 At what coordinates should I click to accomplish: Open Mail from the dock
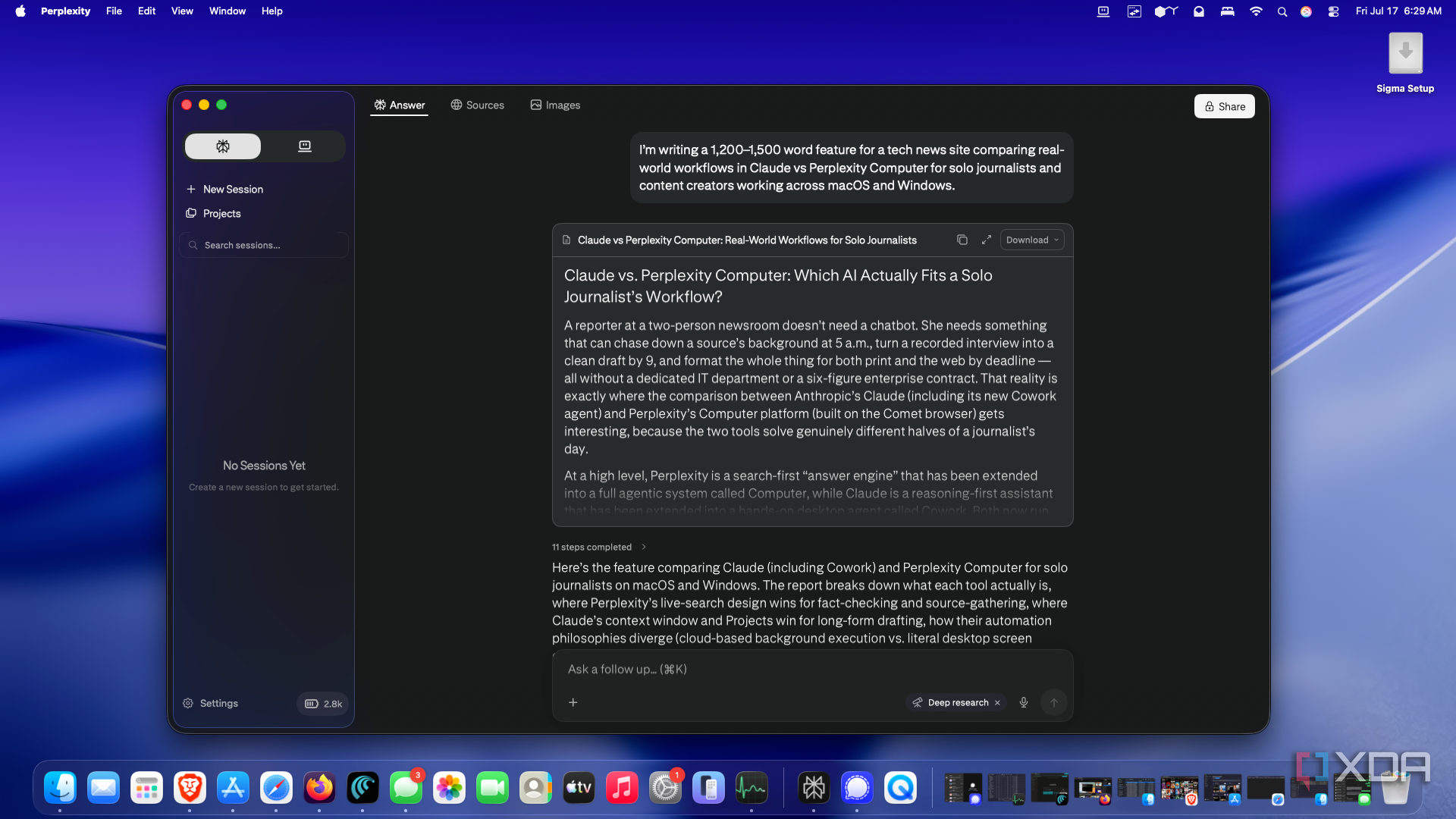pos(103,788)
